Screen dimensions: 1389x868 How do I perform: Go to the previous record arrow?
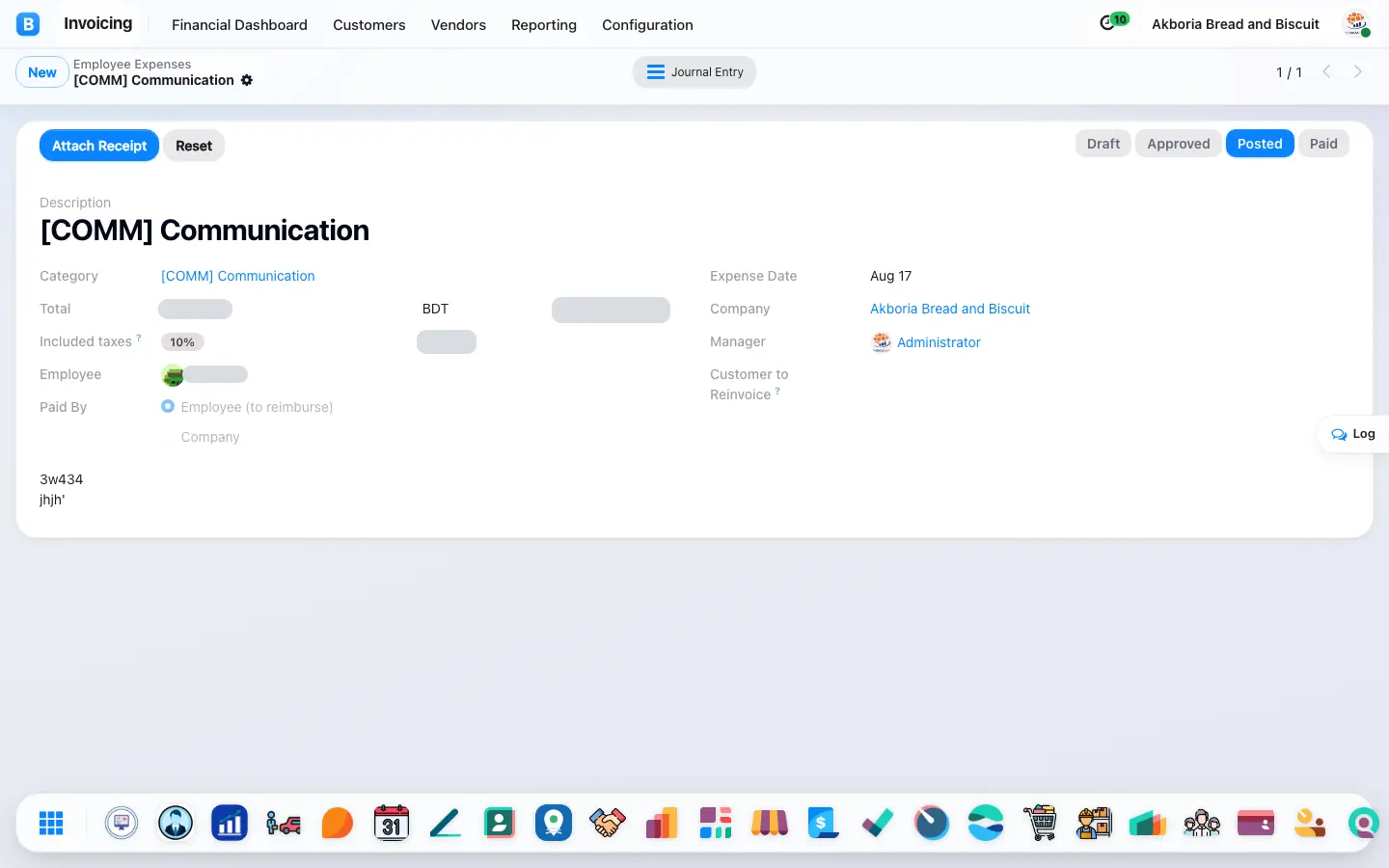click(x=1327, y=71)
